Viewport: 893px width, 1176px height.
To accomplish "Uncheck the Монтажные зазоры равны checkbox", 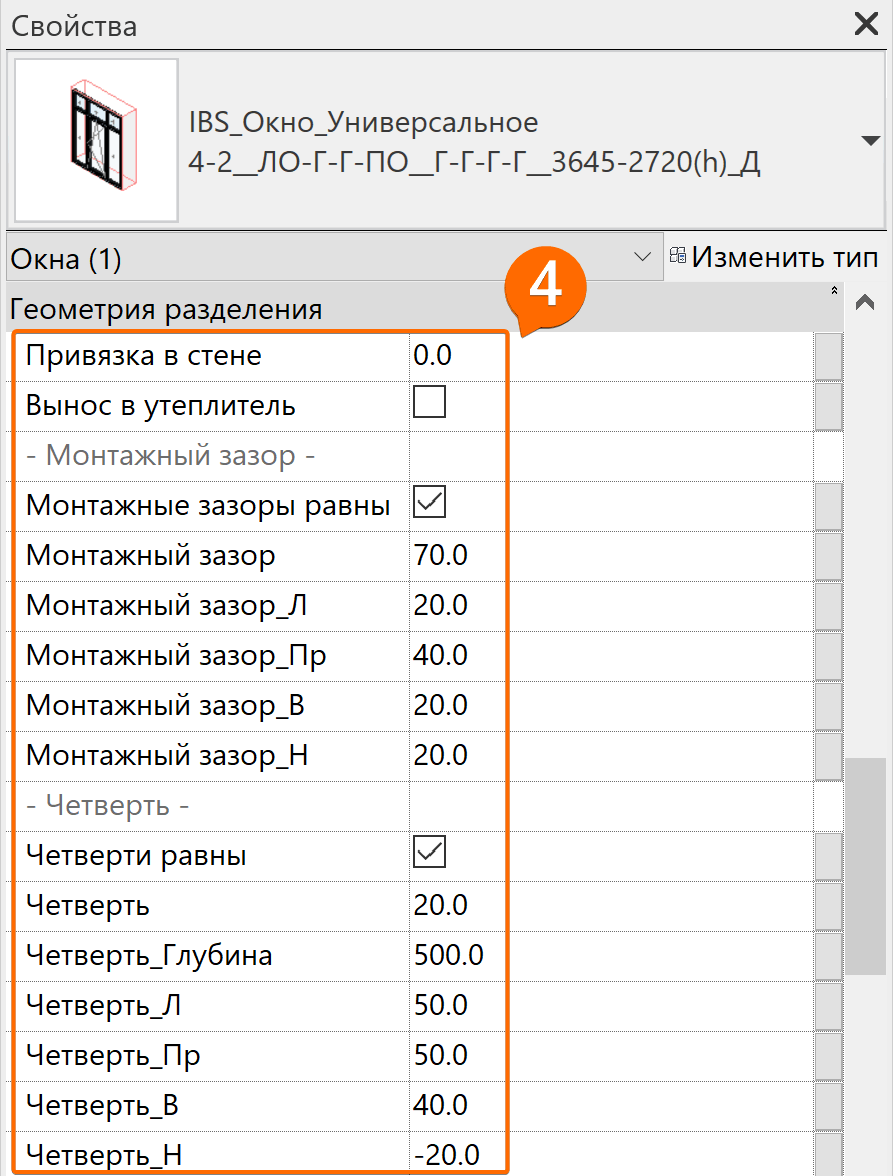I will pos(430,502).
